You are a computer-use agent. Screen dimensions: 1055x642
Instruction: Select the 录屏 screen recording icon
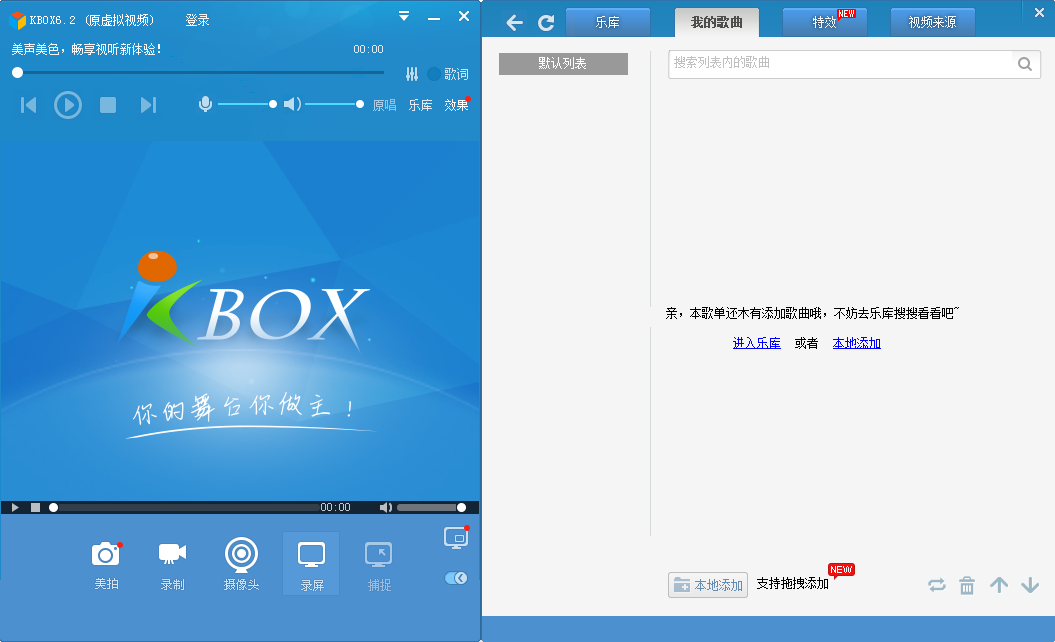click(x=312, y=564)
